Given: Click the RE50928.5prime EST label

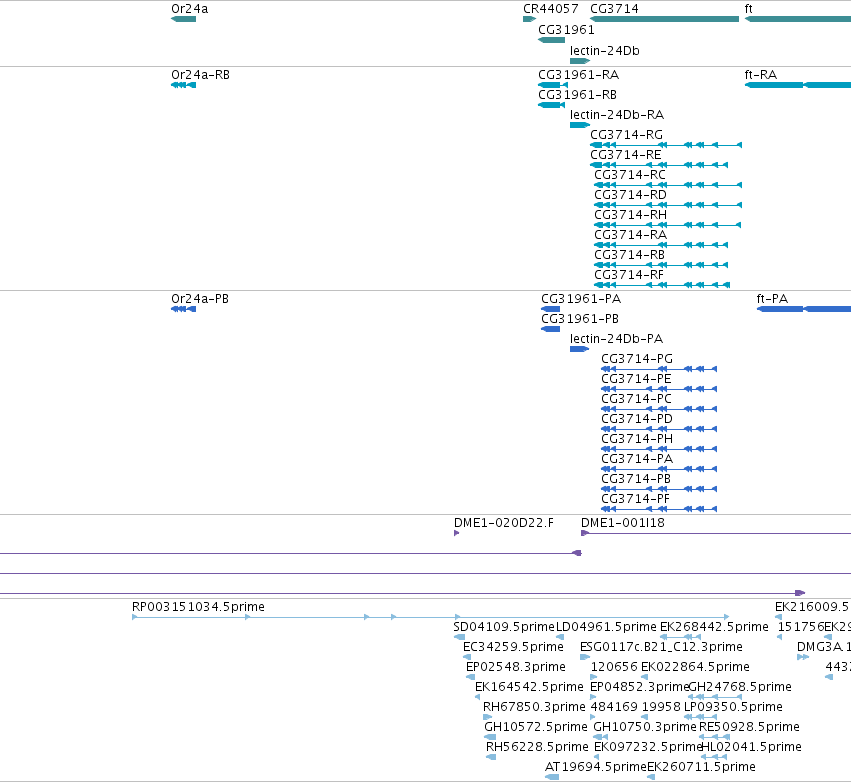Looking at the screenshot, I should (749, 728).
